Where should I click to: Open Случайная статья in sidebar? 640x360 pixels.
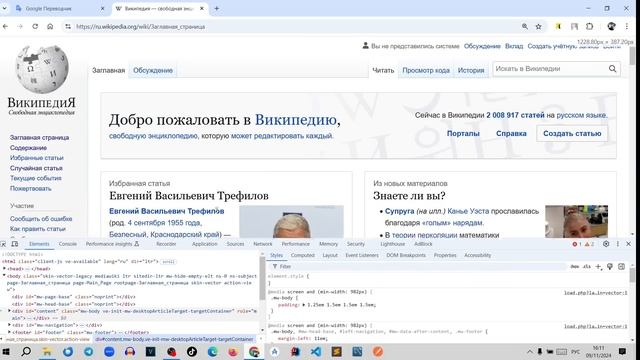(36, 168)
